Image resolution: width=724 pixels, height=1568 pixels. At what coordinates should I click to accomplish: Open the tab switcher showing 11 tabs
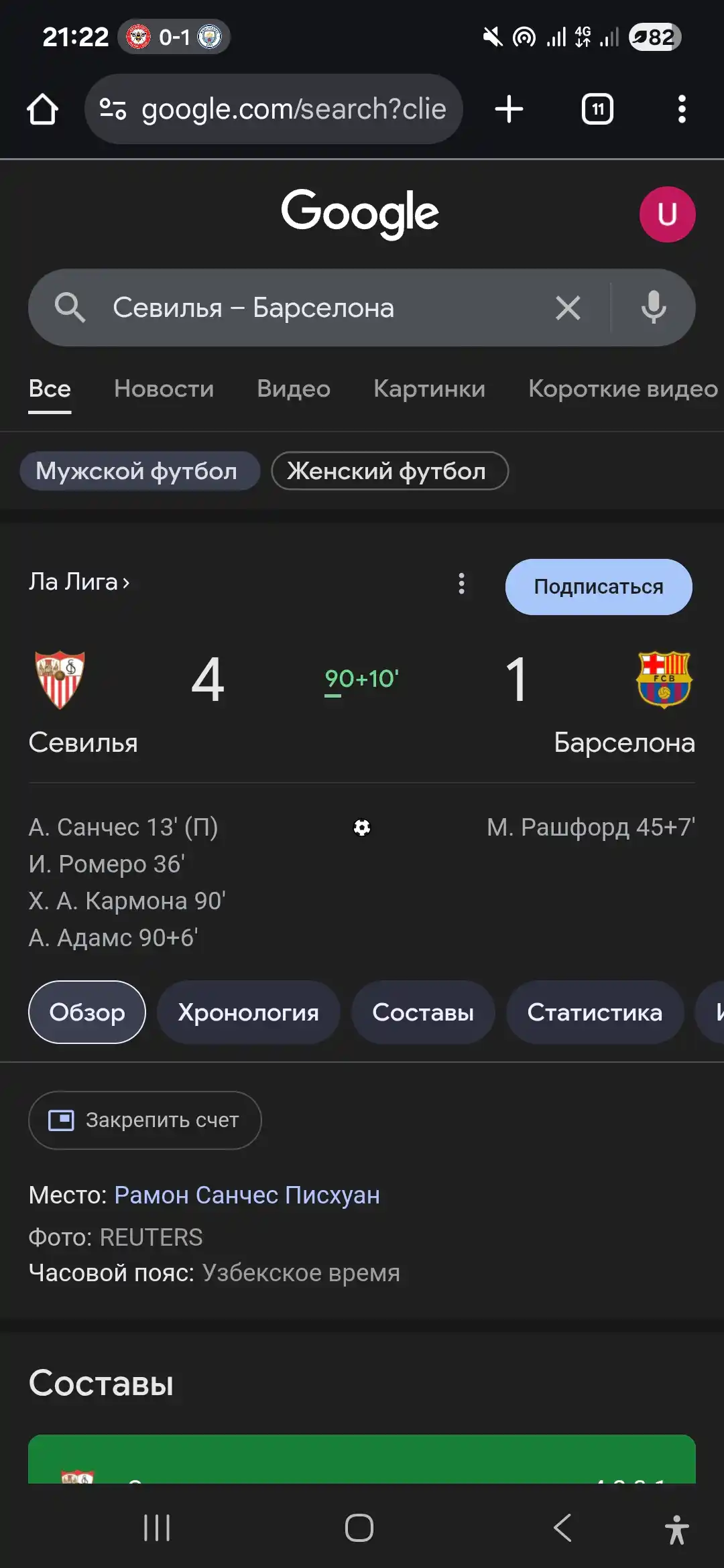point(597,109)
